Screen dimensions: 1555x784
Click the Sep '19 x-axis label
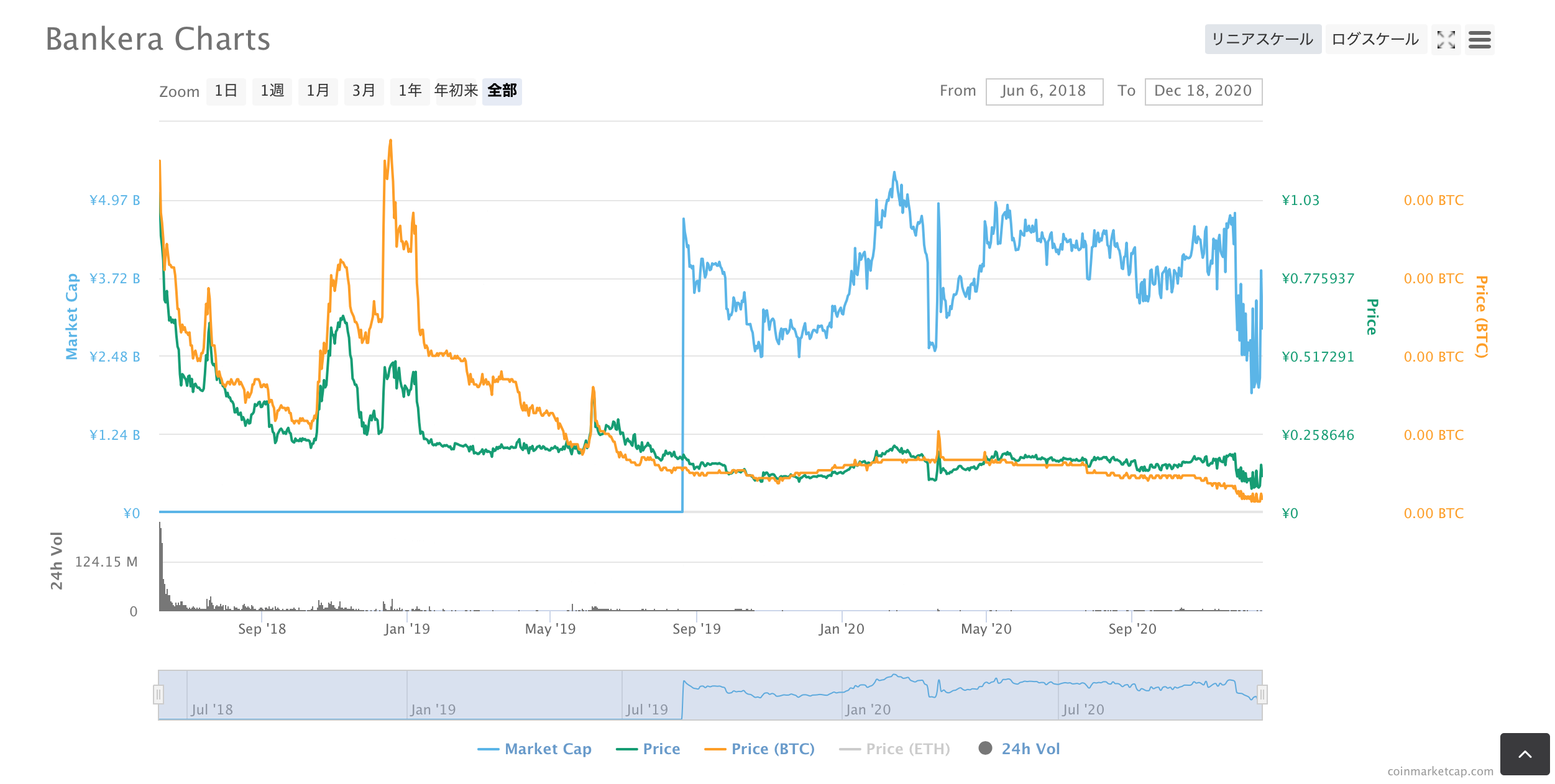coord(697,629)
